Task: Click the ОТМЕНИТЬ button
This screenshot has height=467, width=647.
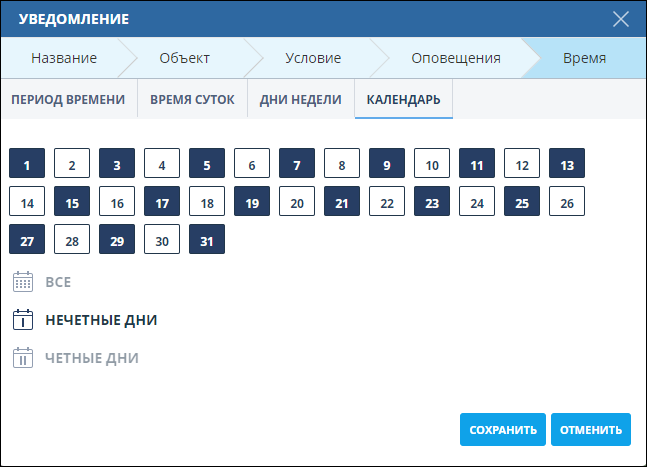Action: point(591,429)
